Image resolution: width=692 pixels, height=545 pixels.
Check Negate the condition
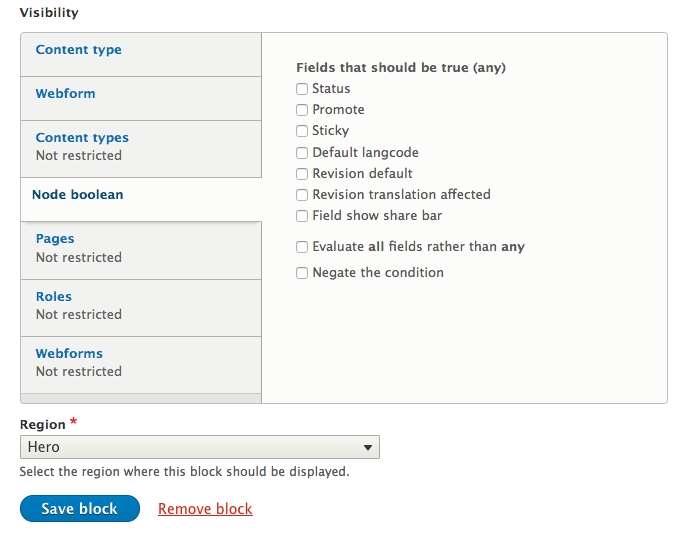(x=302, y=273)
